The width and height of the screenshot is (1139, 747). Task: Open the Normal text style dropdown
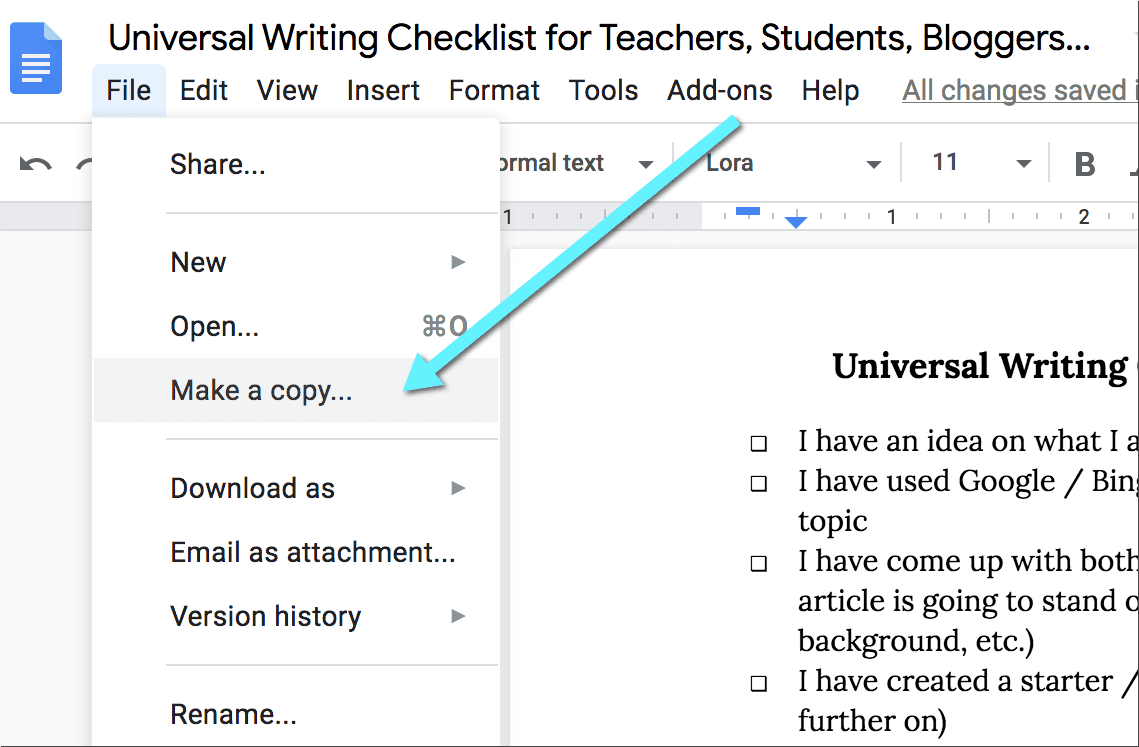[578, 163]
